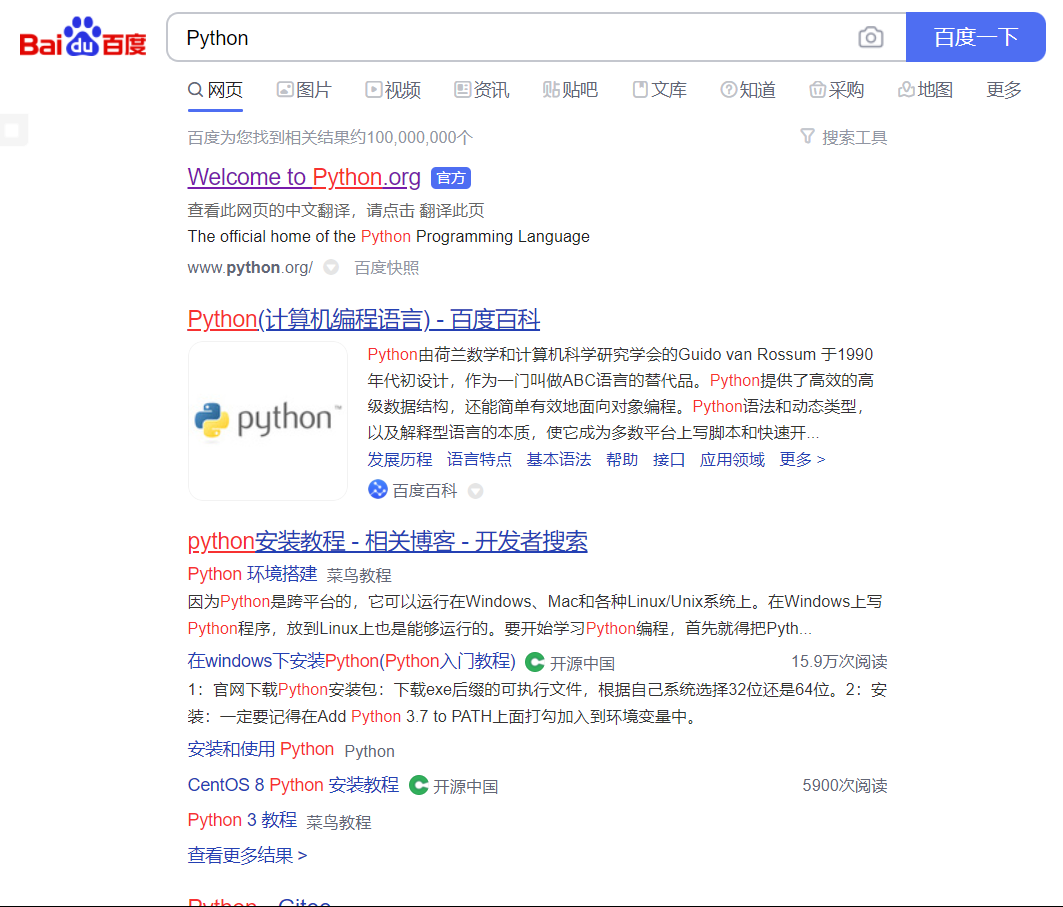This screenshot has width=1063, height=907.
Task: Open camera image search icon
Action: click(x=870, y=37)
